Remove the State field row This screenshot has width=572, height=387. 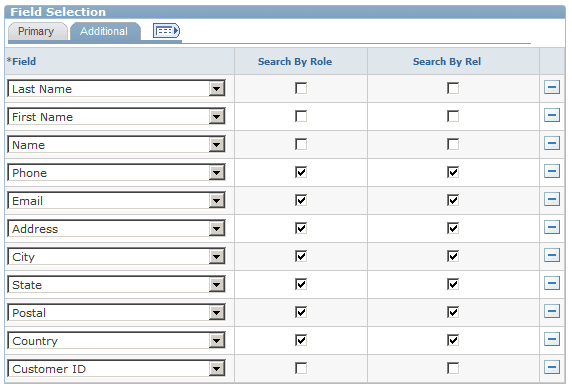(552, 283)
